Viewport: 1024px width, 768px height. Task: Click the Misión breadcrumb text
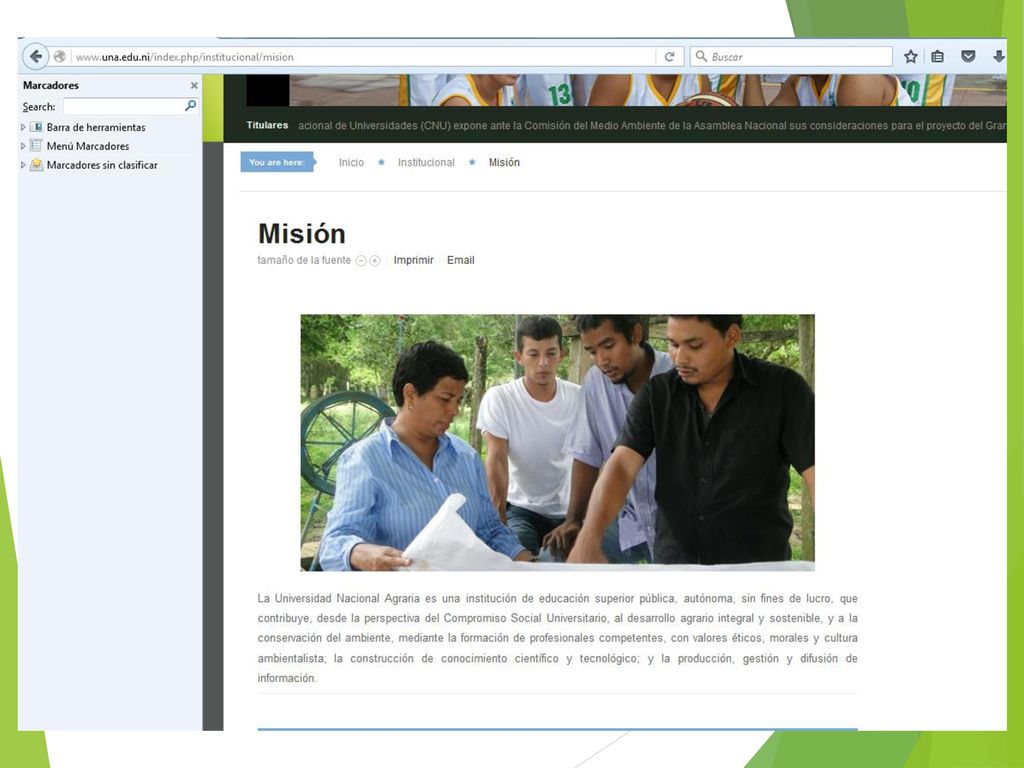[x=504, y=163]
